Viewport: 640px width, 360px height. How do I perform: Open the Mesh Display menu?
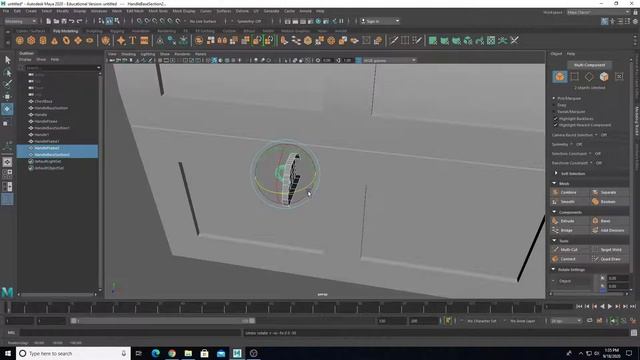184,11
